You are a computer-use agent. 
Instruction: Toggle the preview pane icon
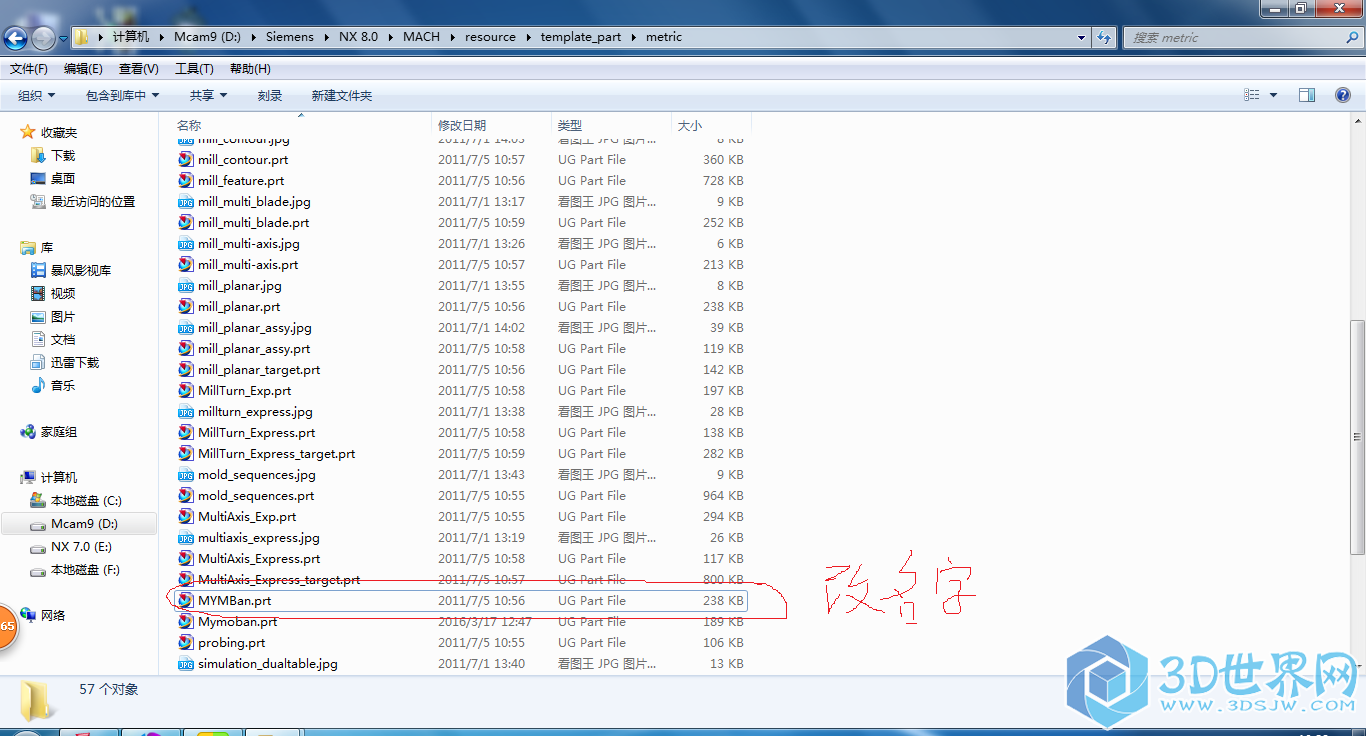pyautogui.click(x=1307, y=95)
